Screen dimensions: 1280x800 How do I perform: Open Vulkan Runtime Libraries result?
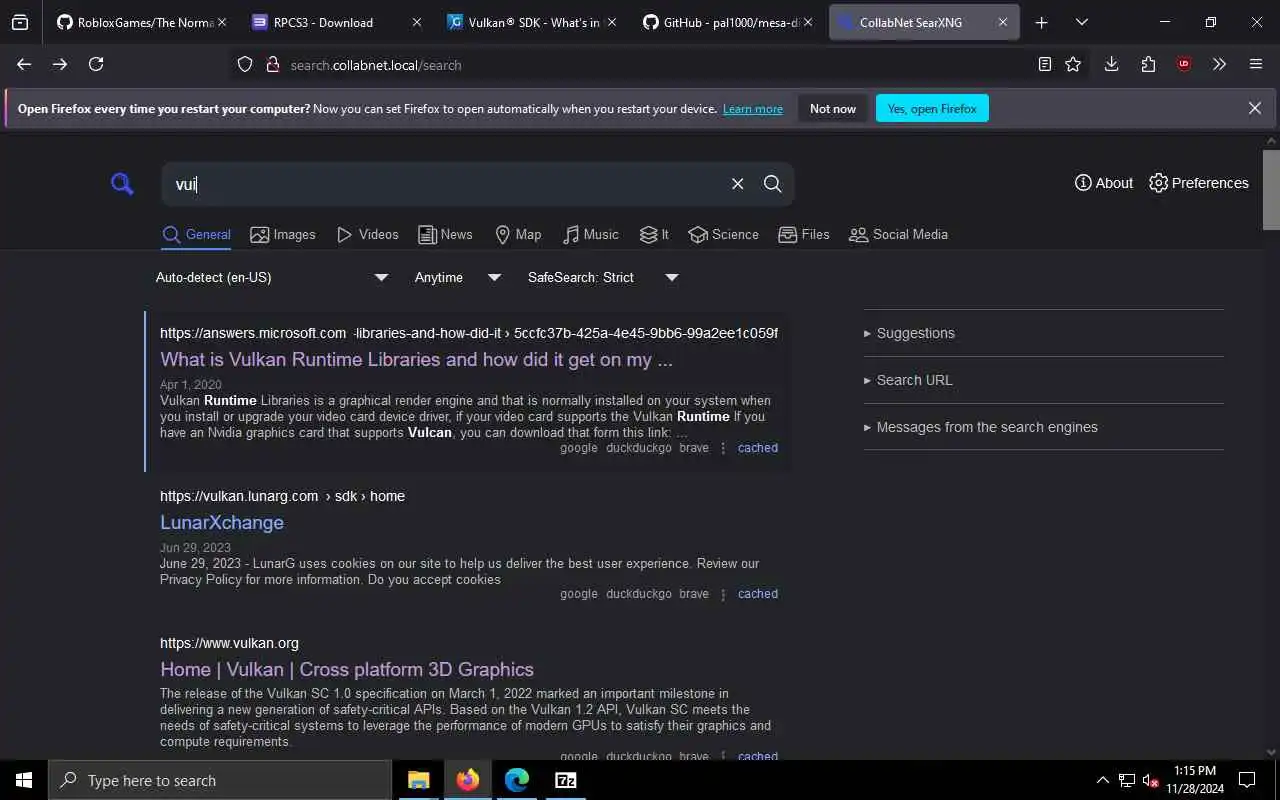pyautogui.click(x=416, y=360)
